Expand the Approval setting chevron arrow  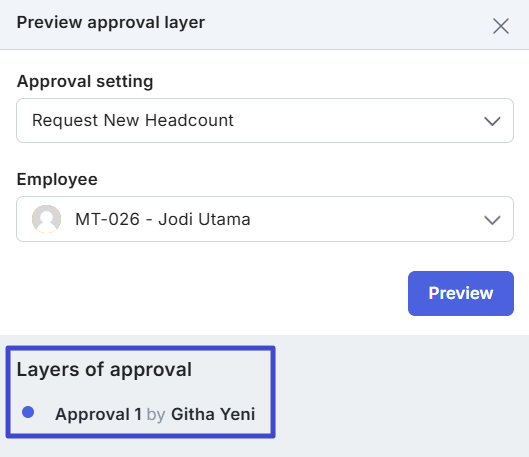(x=492, y=121)
